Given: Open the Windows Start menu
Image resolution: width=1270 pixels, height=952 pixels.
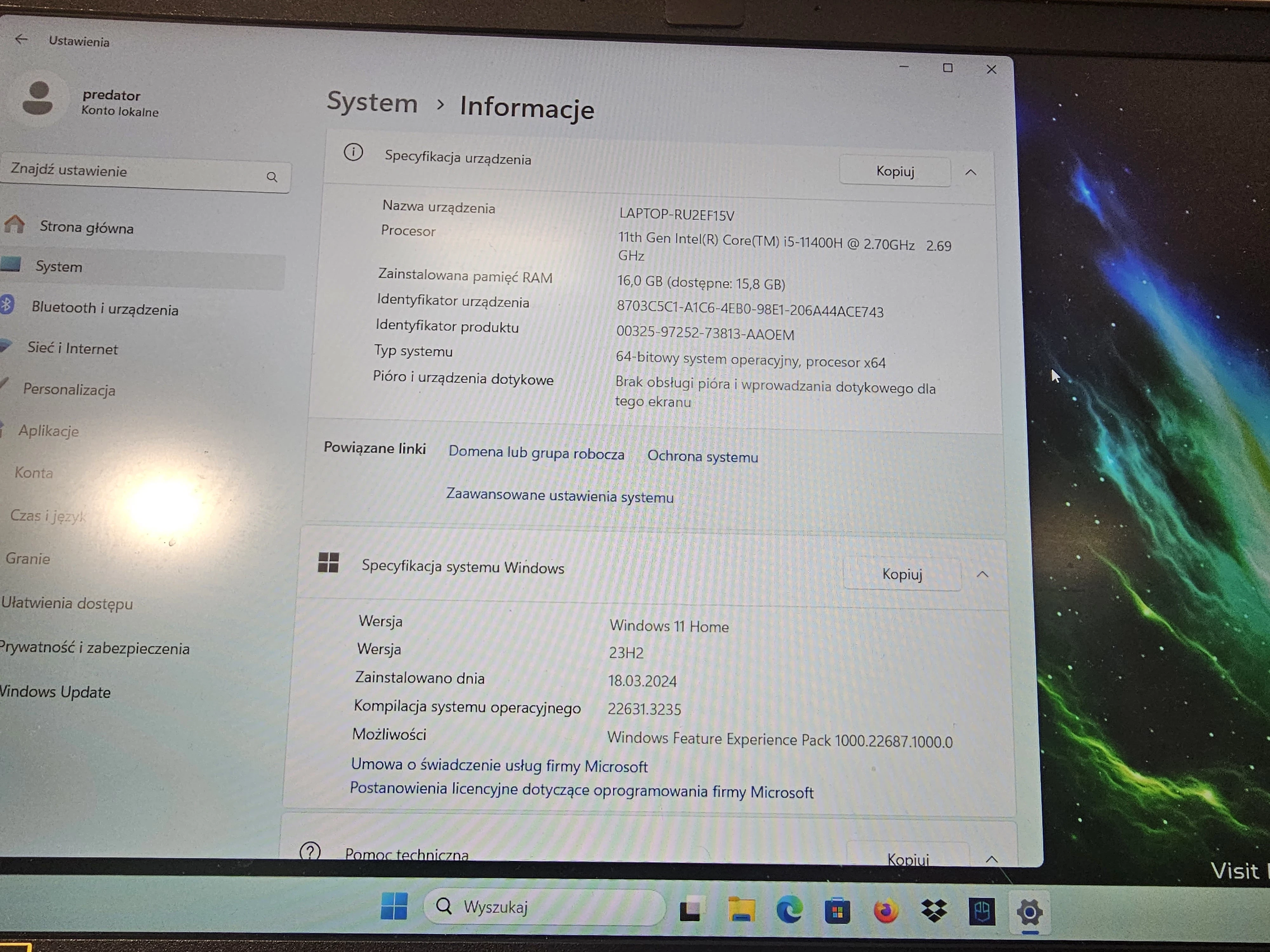Looking at the screenshot, I should (394, 906).
